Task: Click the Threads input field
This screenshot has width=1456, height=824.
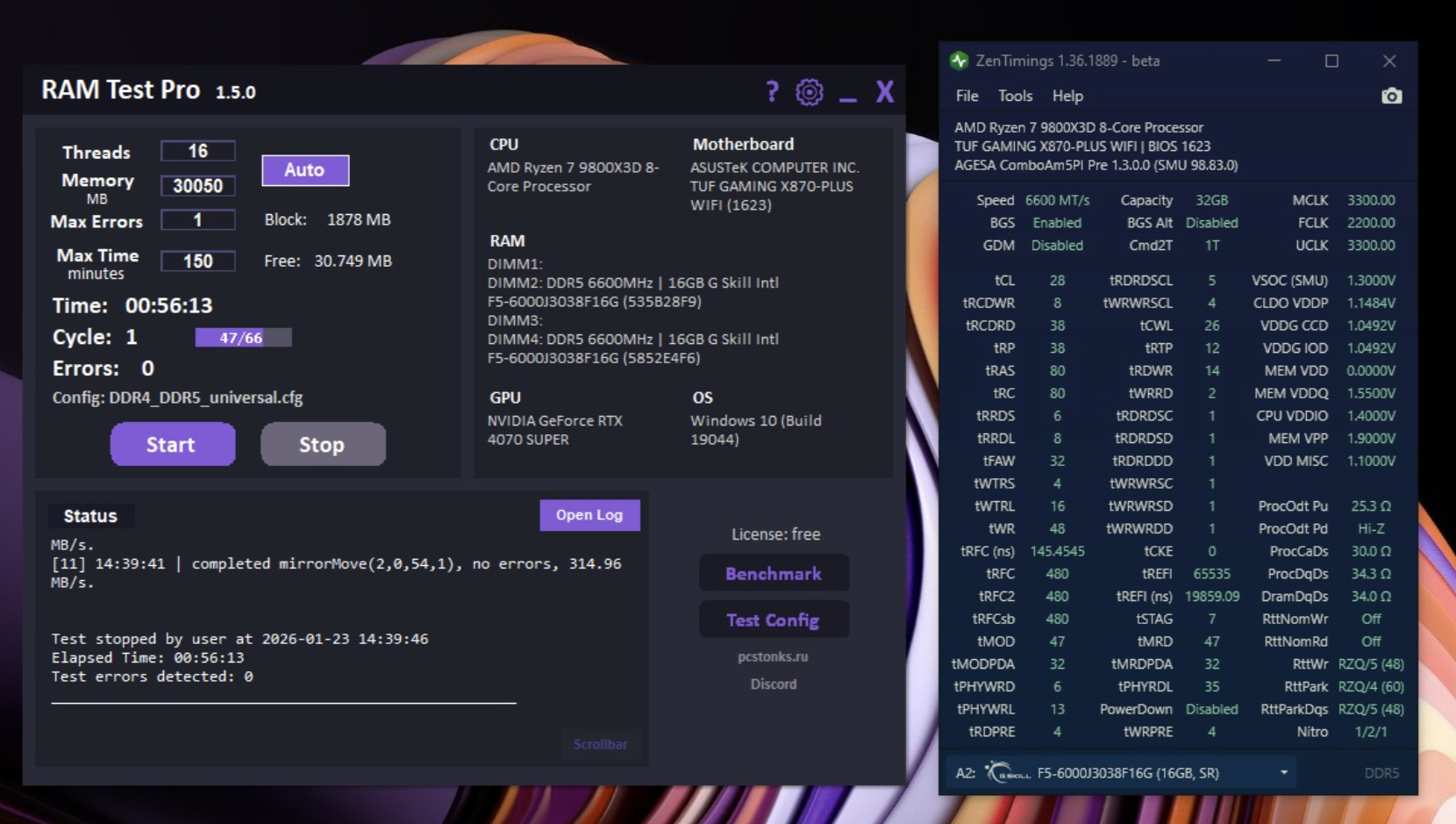Action: click(197, 151)
